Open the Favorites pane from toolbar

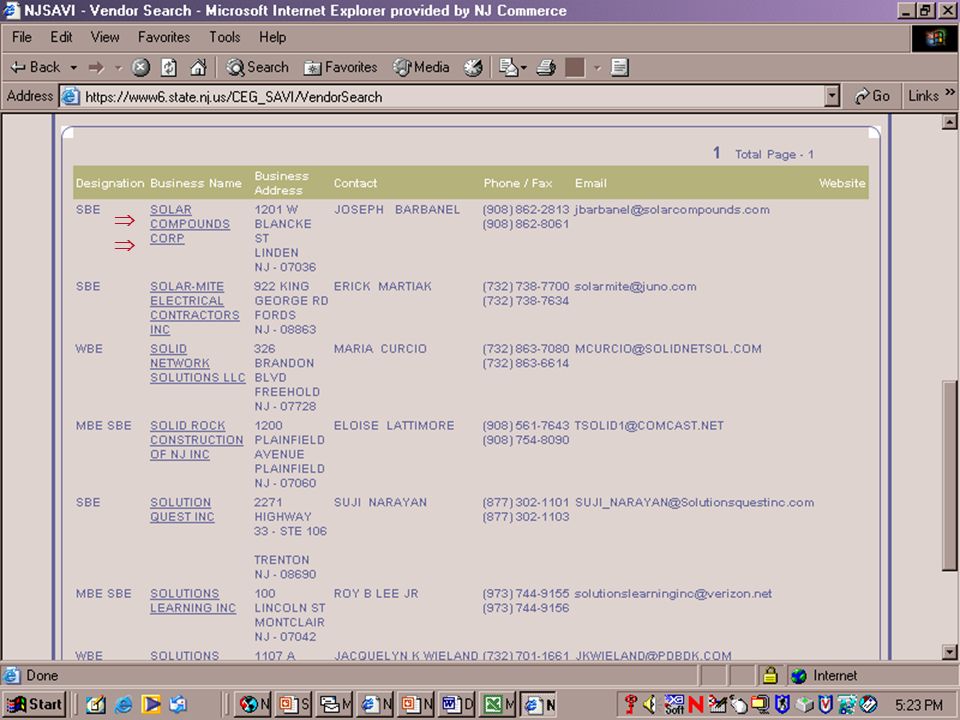pos(340,67)
